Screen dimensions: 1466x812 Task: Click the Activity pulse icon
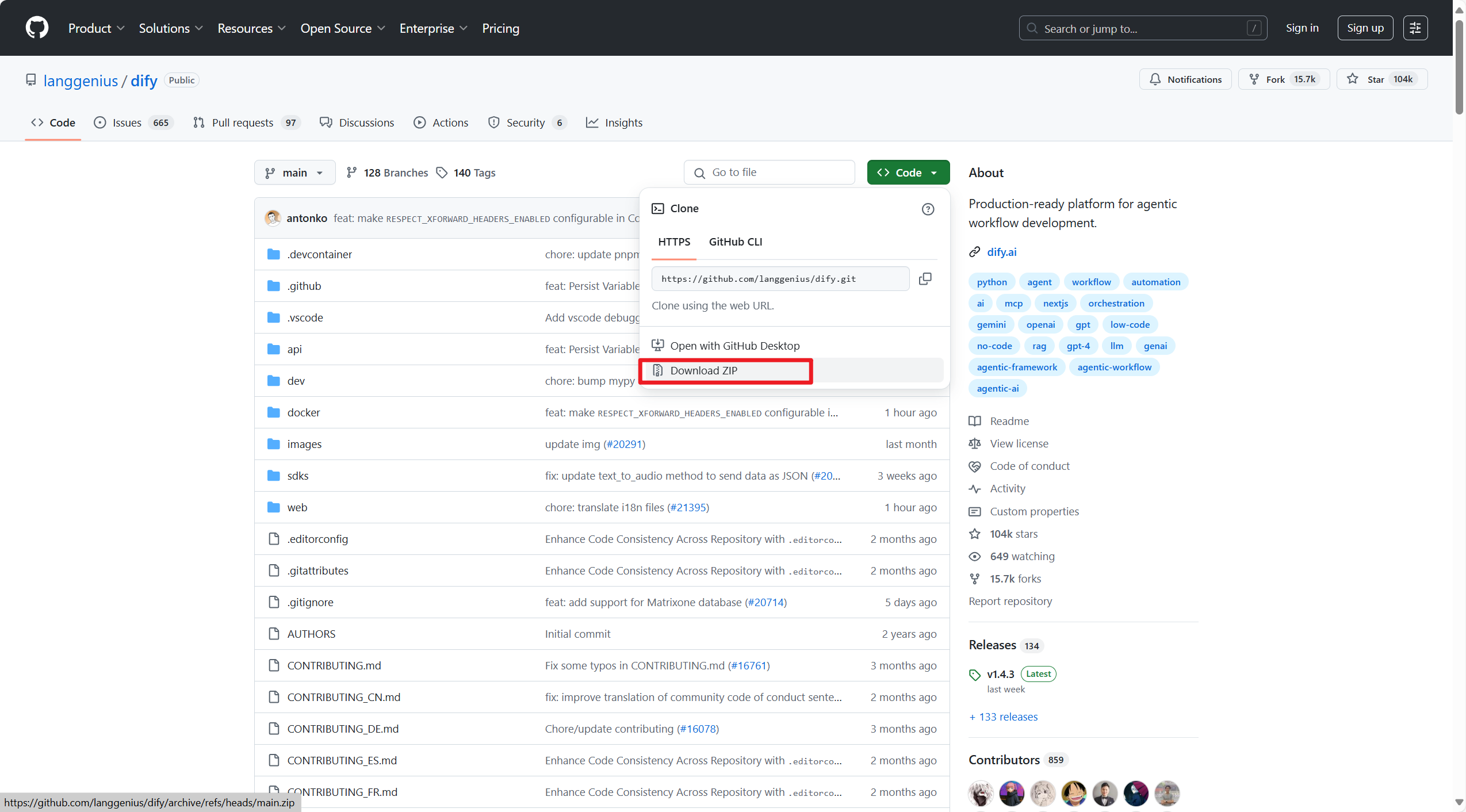(x=975, y=489)
